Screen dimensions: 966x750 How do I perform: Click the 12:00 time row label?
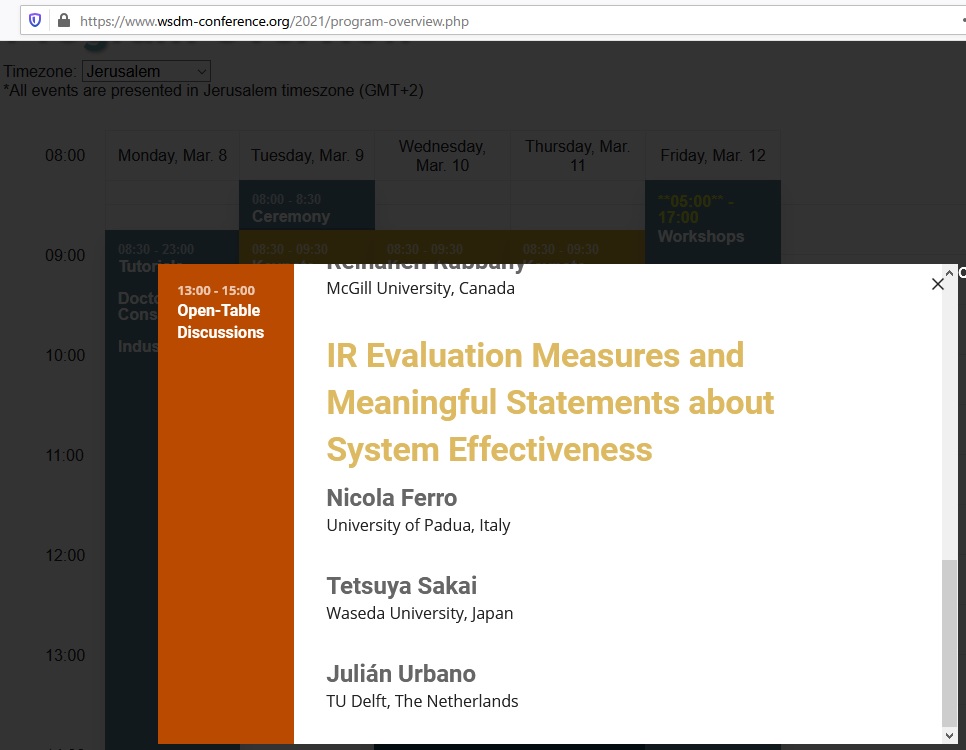pyautogui.click(x=65, y=555)
